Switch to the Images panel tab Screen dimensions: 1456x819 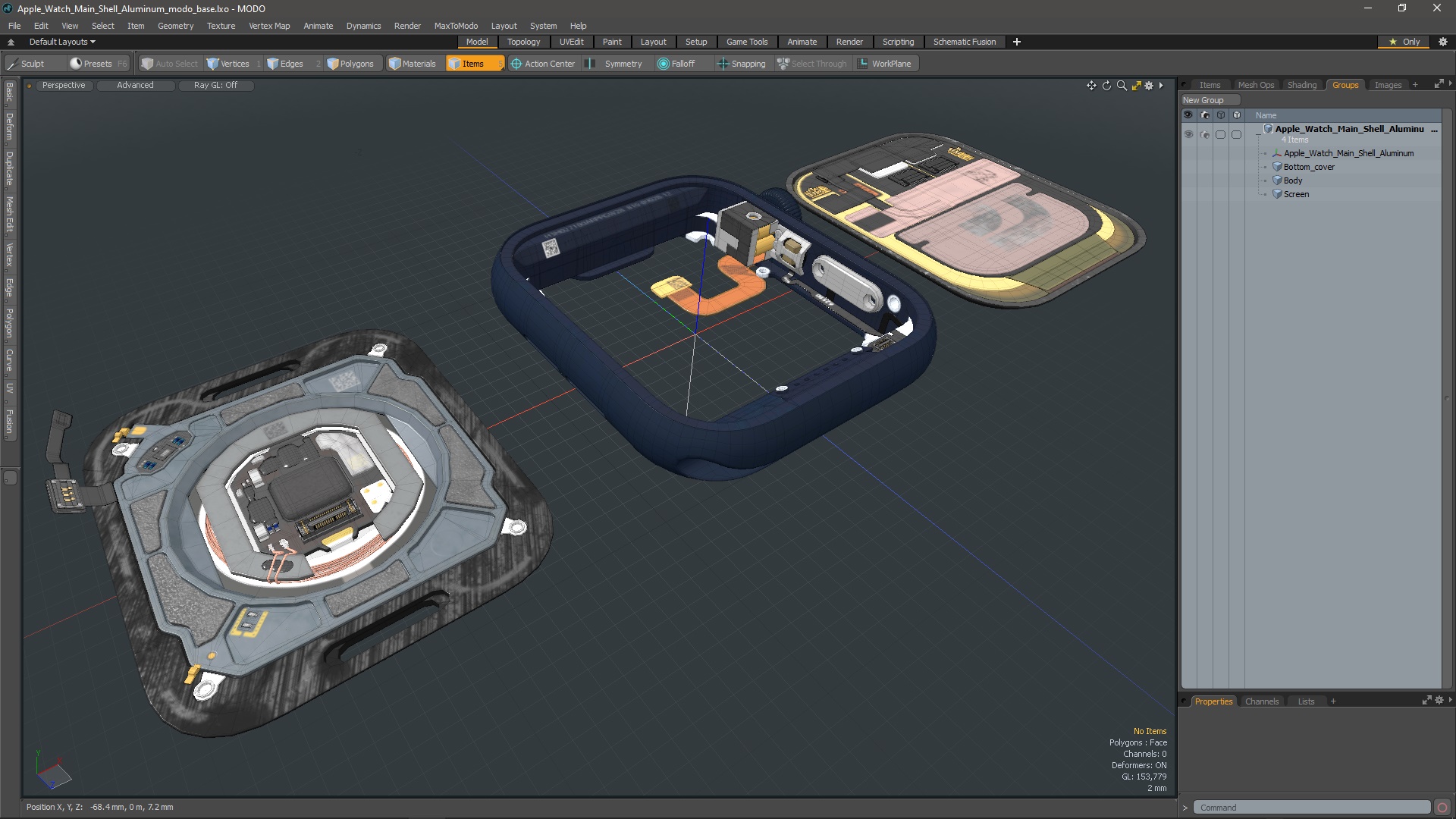[x=1388, y=85]
